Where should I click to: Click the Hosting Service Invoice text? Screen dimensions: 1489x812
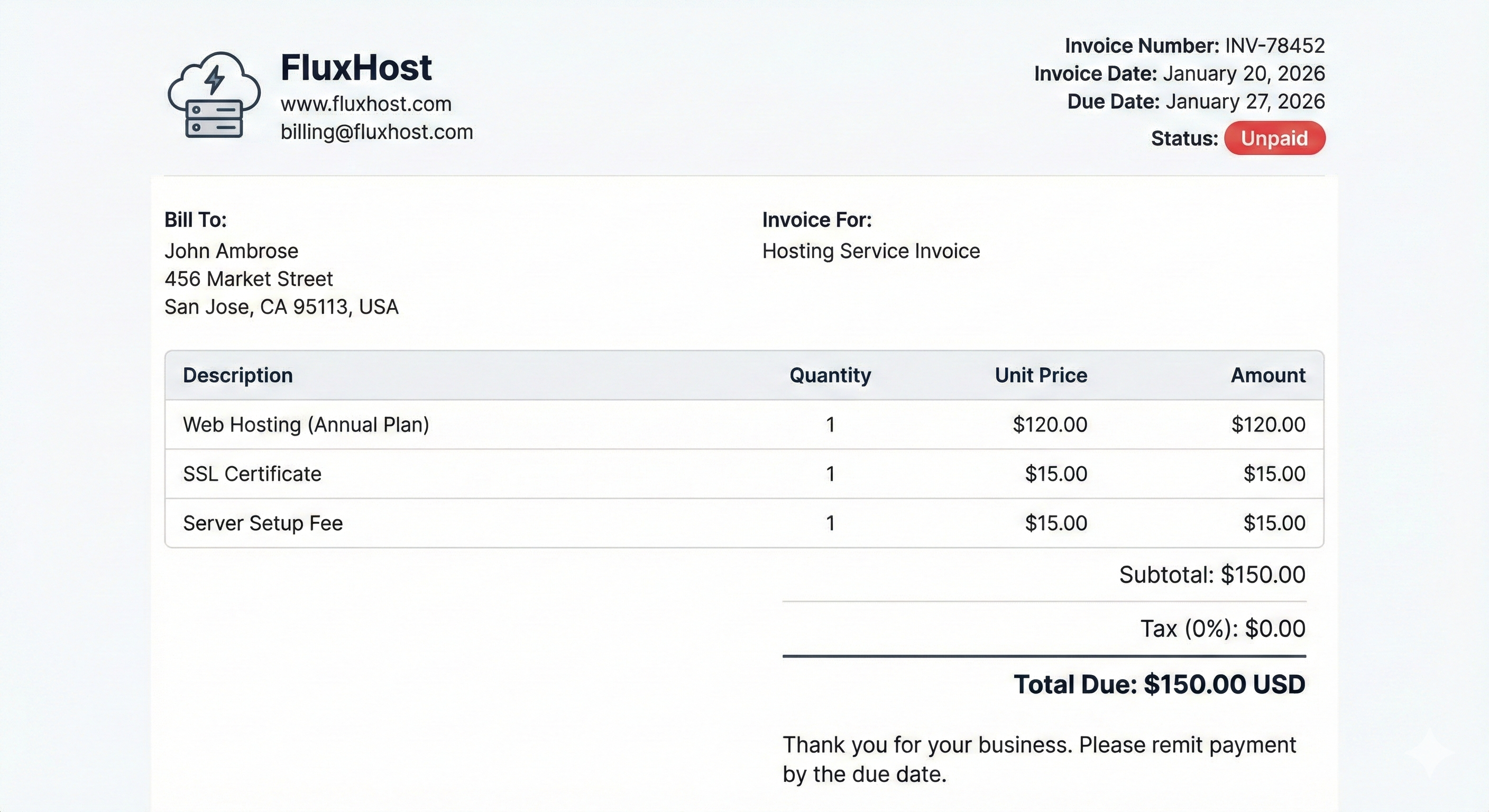pyautogui.click(x=870, y=251)
